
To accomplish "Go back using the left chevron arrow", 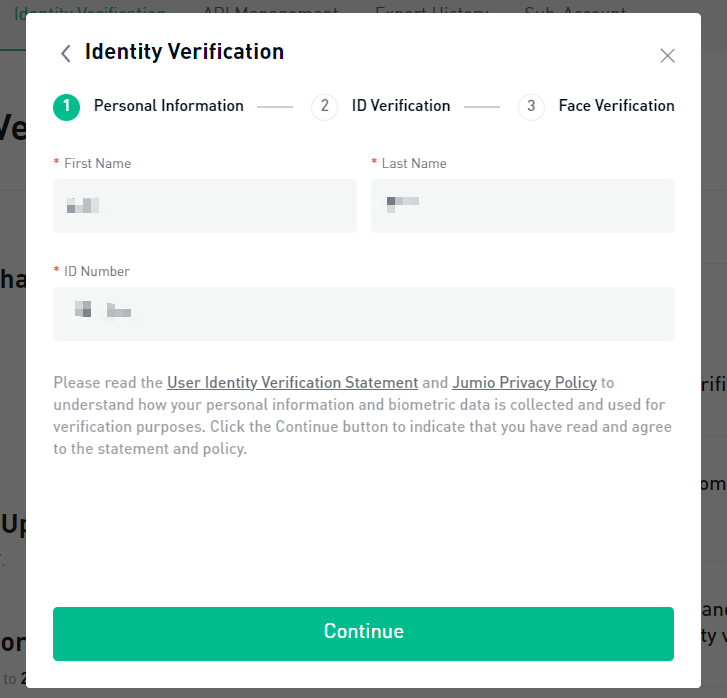I will point(66,53).
